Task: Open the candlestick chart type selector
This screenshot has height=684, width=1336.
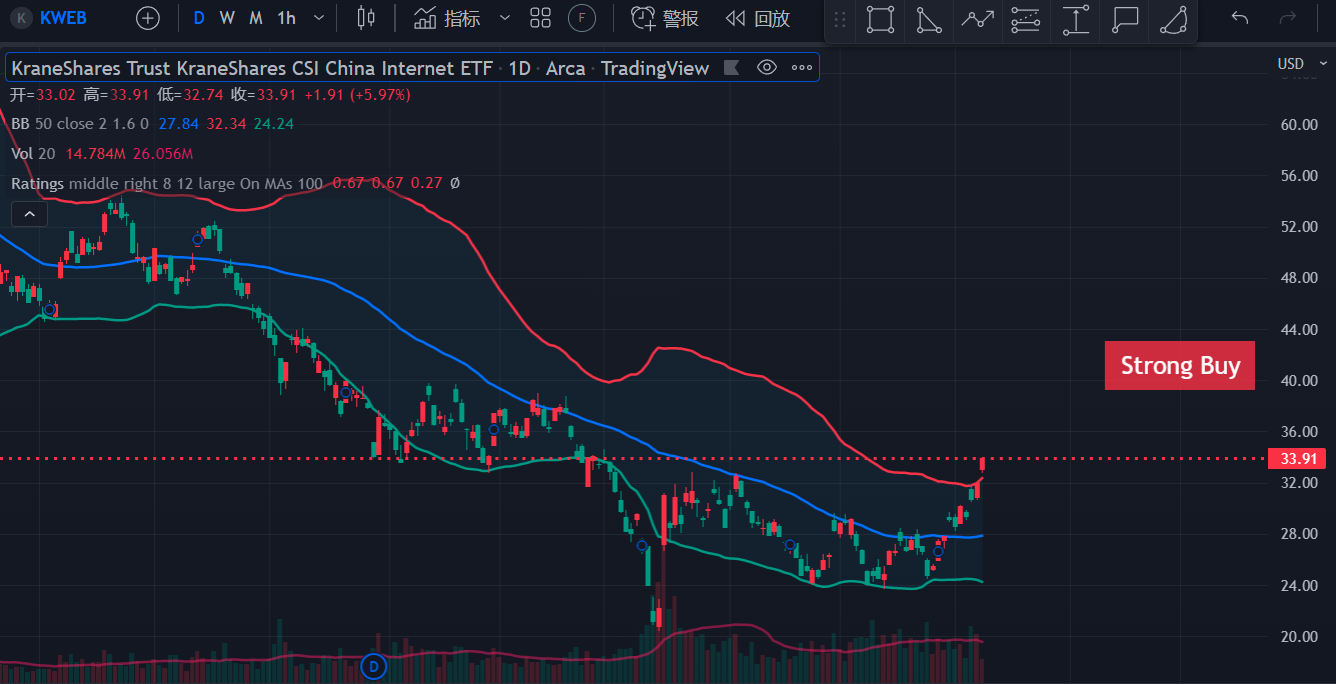Action: [366, 18]
